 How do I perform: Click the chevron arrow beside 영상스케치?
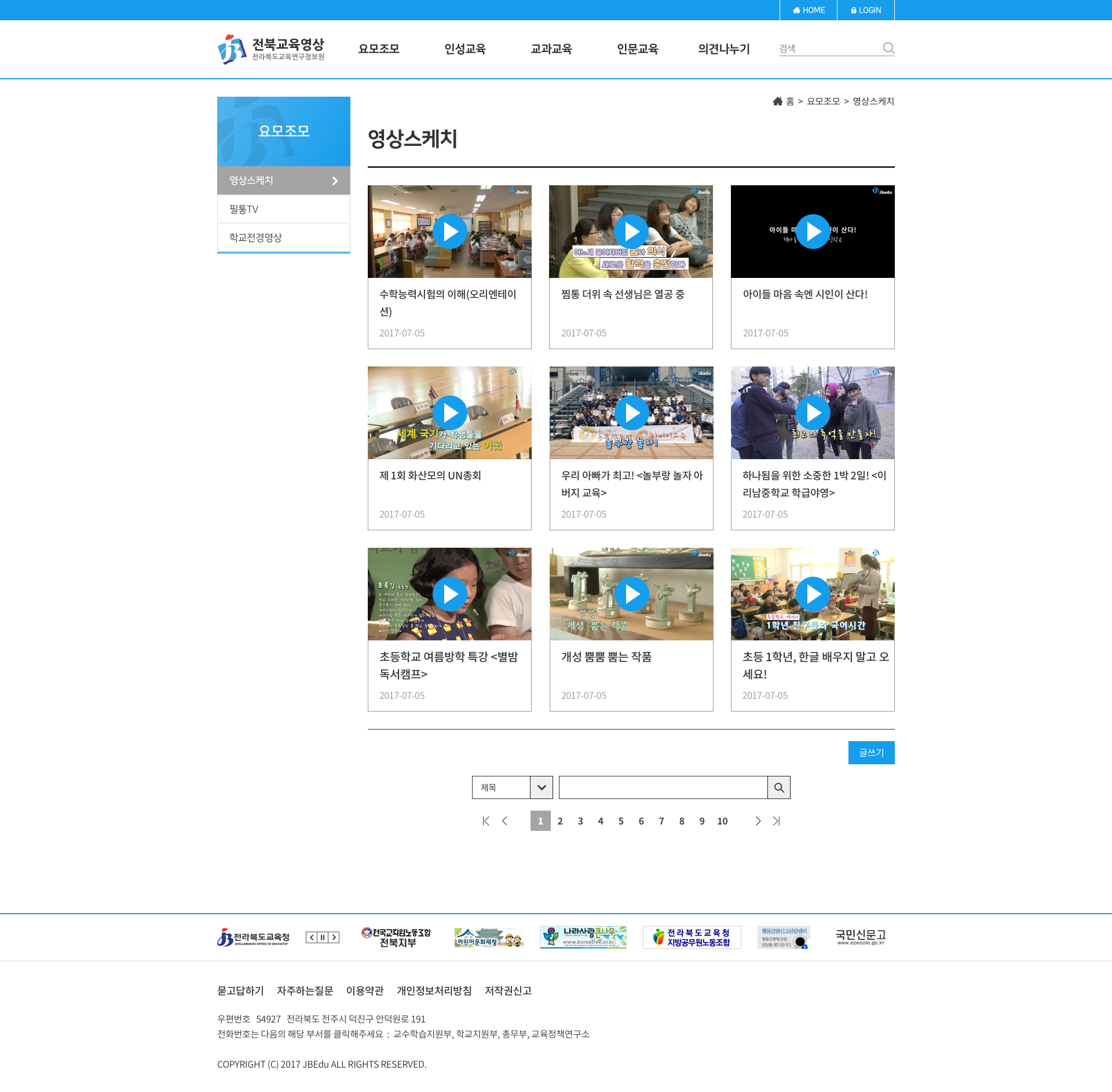coord(335,181)
